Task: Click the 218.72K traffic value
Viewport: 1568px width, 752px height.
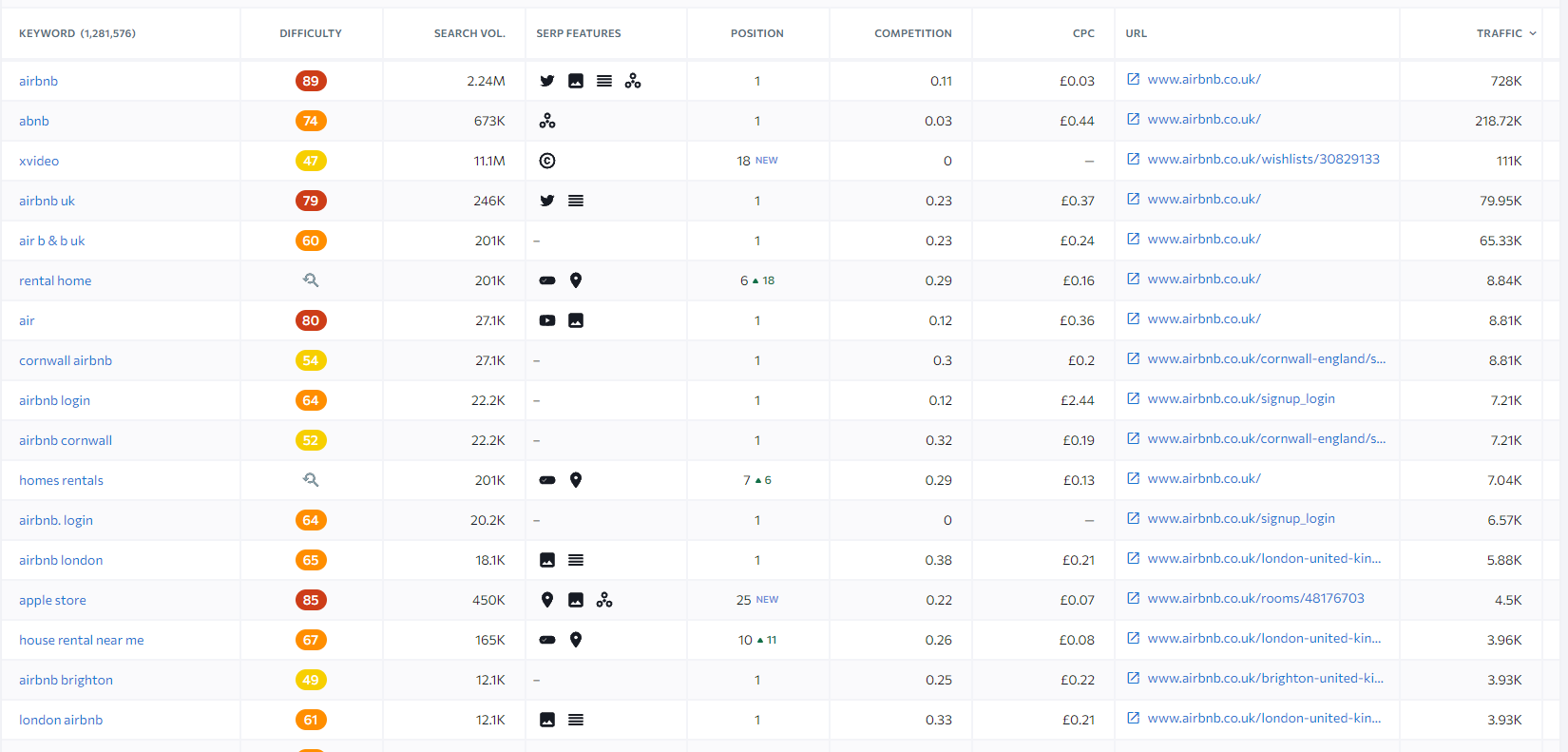Action: click(1499, 121)
